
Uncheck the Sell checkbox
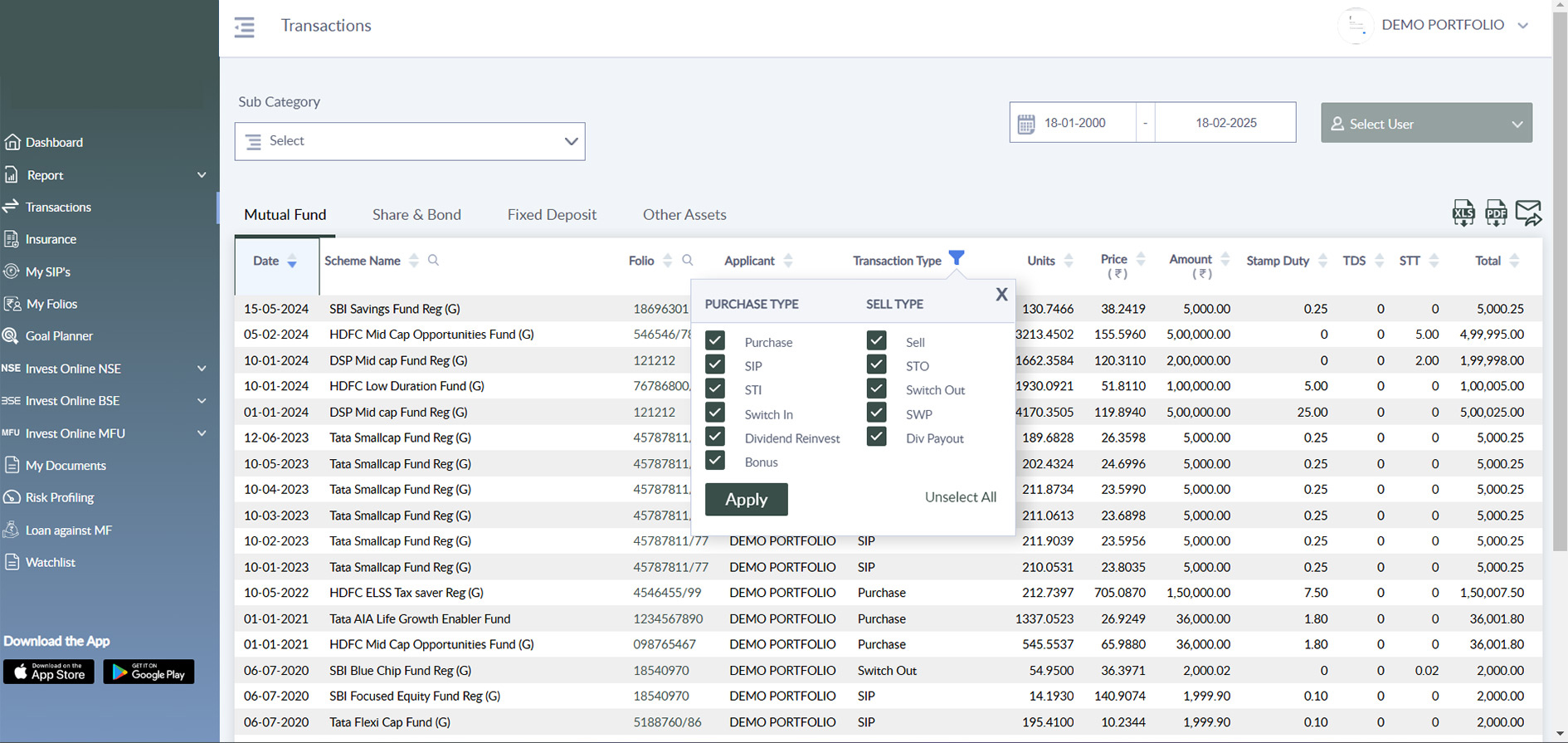pos(877,340)
